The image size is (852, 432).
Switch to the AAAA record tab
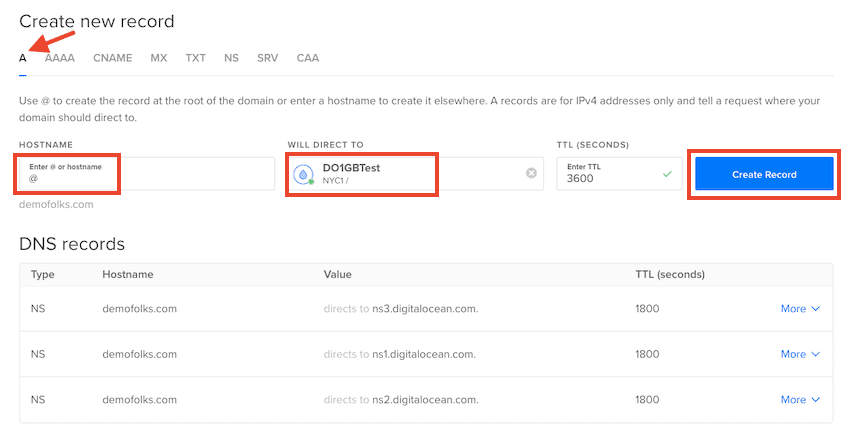(60, 58)
